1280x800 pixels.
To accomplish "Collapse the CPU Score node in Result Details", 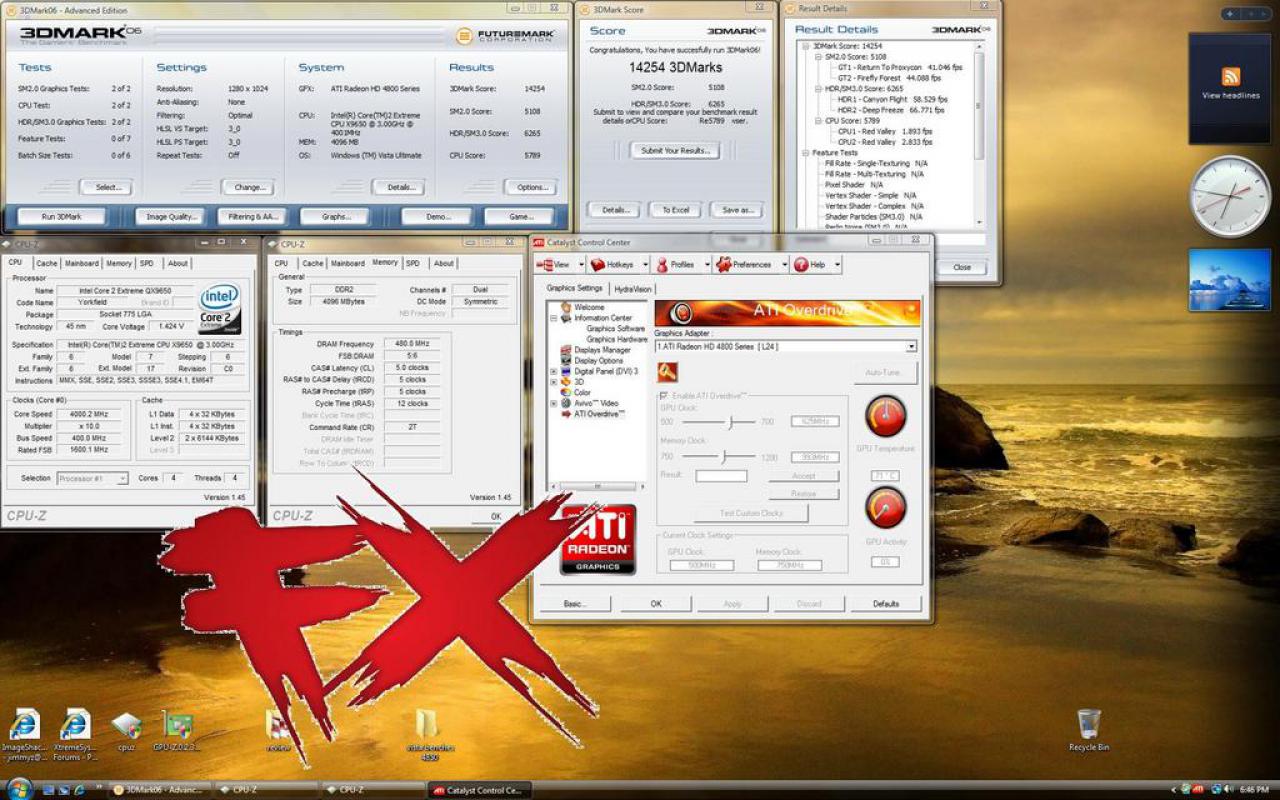I will tap(817, 121).
